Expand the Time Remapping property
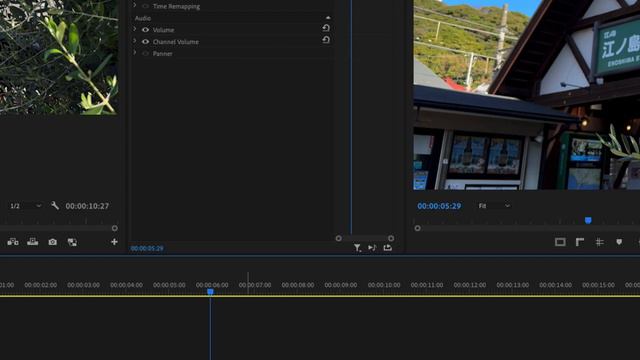 (135, 5)
